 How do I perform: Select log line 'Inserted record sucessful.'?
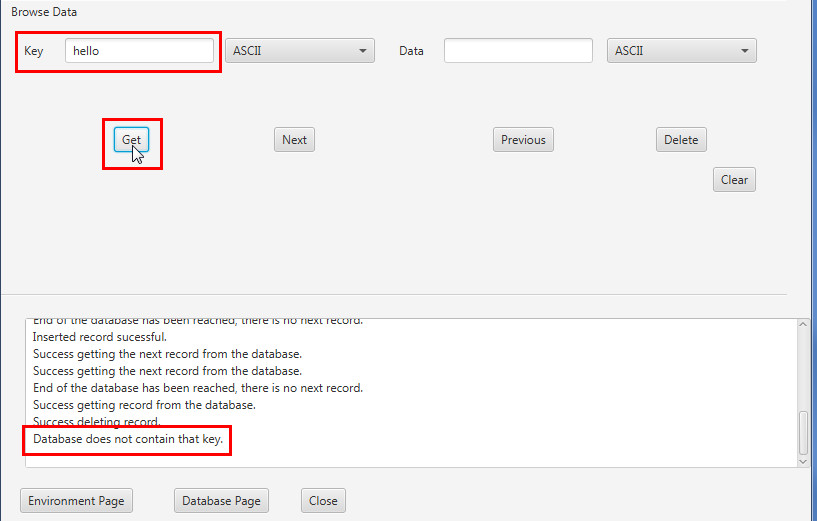[100, 337]
